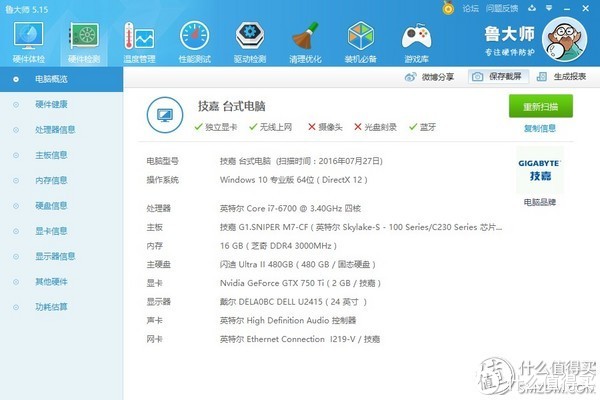Screen dimensions: 600x400
Task: Share via 微博分享
Action: tap(429, 77)
